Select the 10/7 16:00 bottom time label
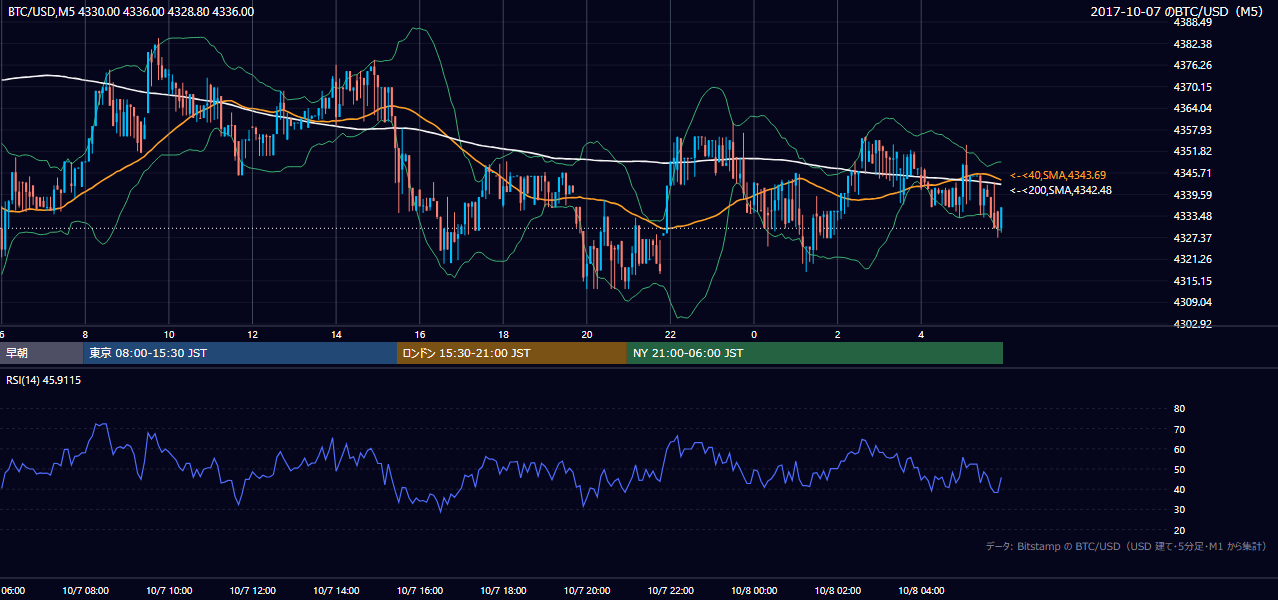 point(420,591)
